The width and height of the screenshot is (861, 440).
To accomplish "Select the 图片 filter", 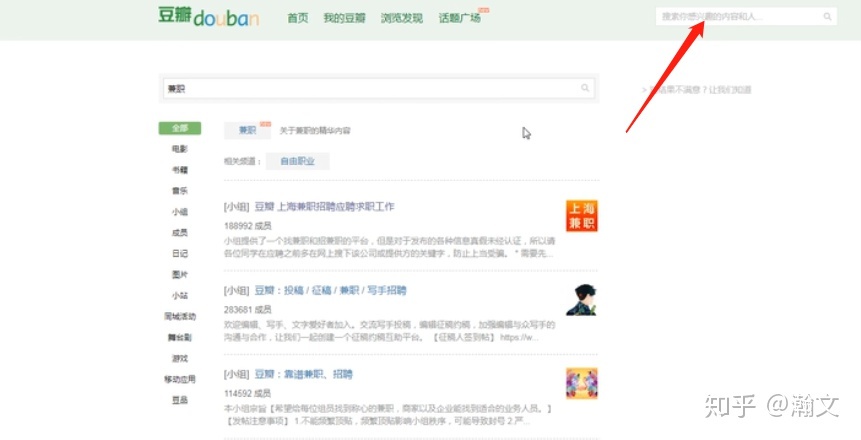I will coord(180,274).
